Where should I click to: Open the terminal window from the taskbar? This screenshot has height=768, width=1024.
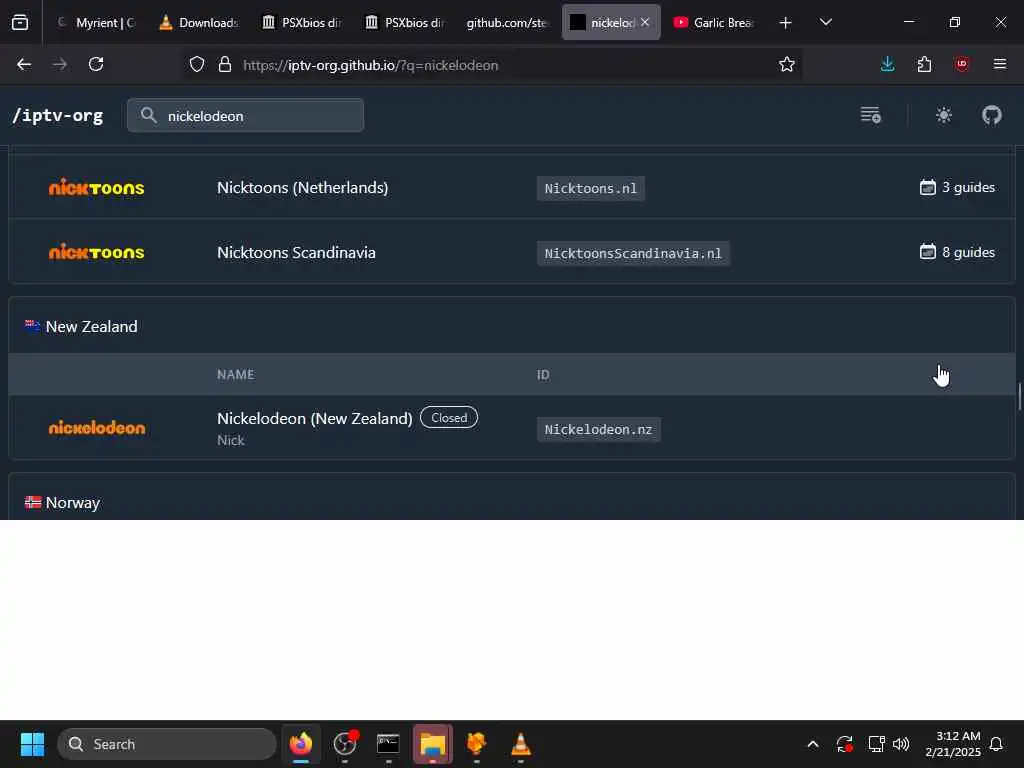388,744
